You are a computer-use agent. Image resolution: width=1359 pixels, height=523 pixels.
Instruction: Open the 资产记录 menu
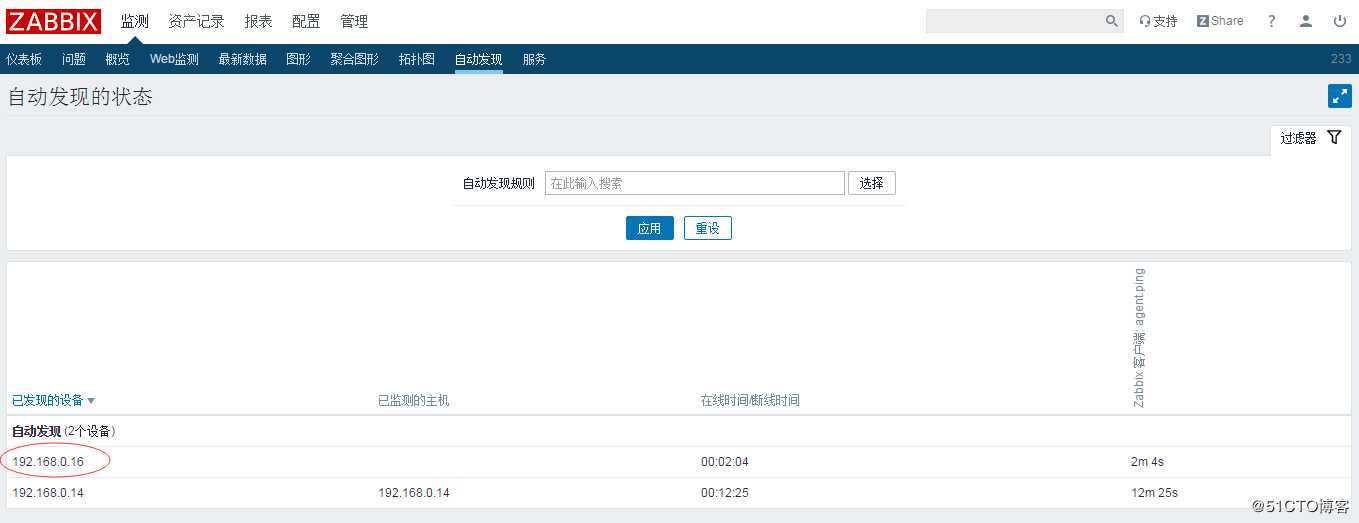[196, 21]
